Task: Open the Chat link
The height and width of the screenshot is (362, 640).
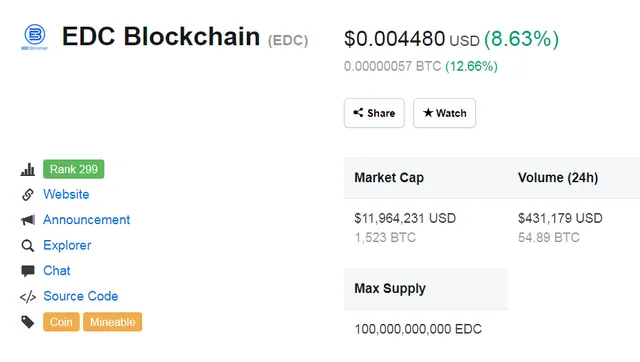Action: click(x=57, y=271)
